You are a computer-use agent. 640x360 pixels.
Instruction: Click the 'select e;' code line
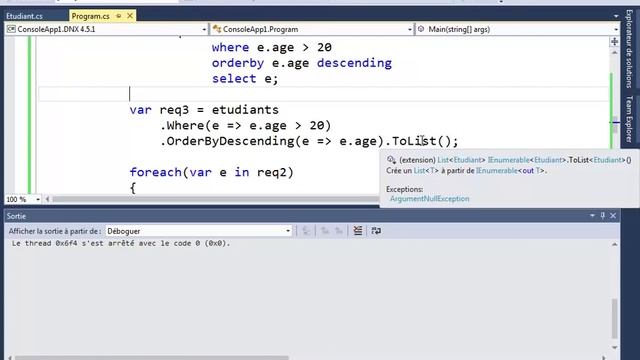[245, 78]
